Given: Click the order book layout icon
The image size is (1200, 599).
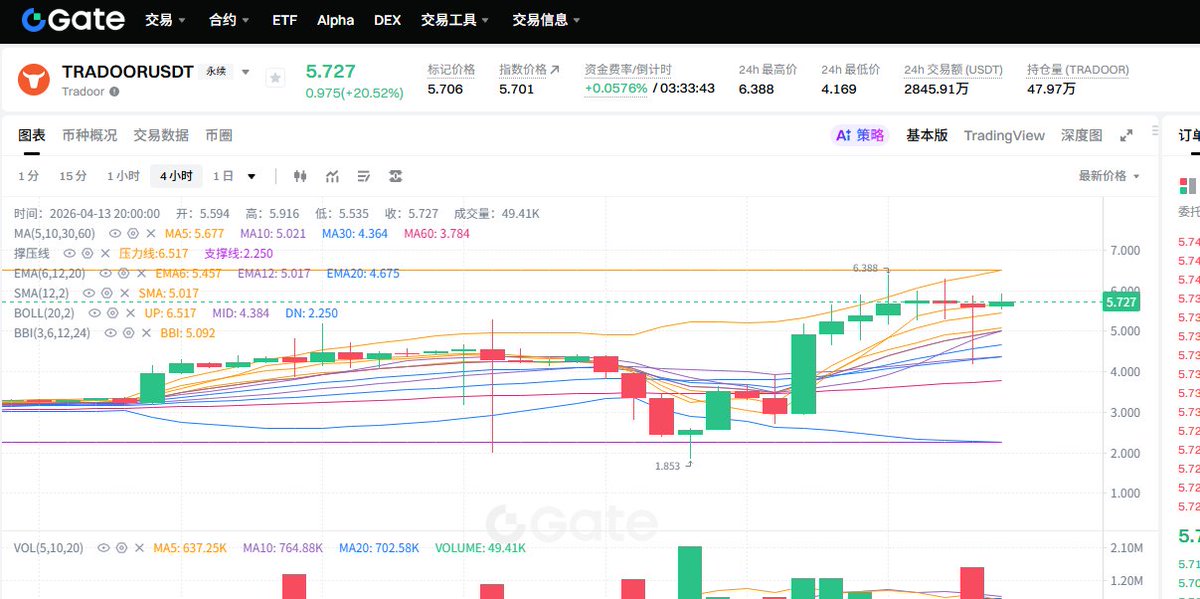Looking at the screenshot, I should (x=1188, y=185).
